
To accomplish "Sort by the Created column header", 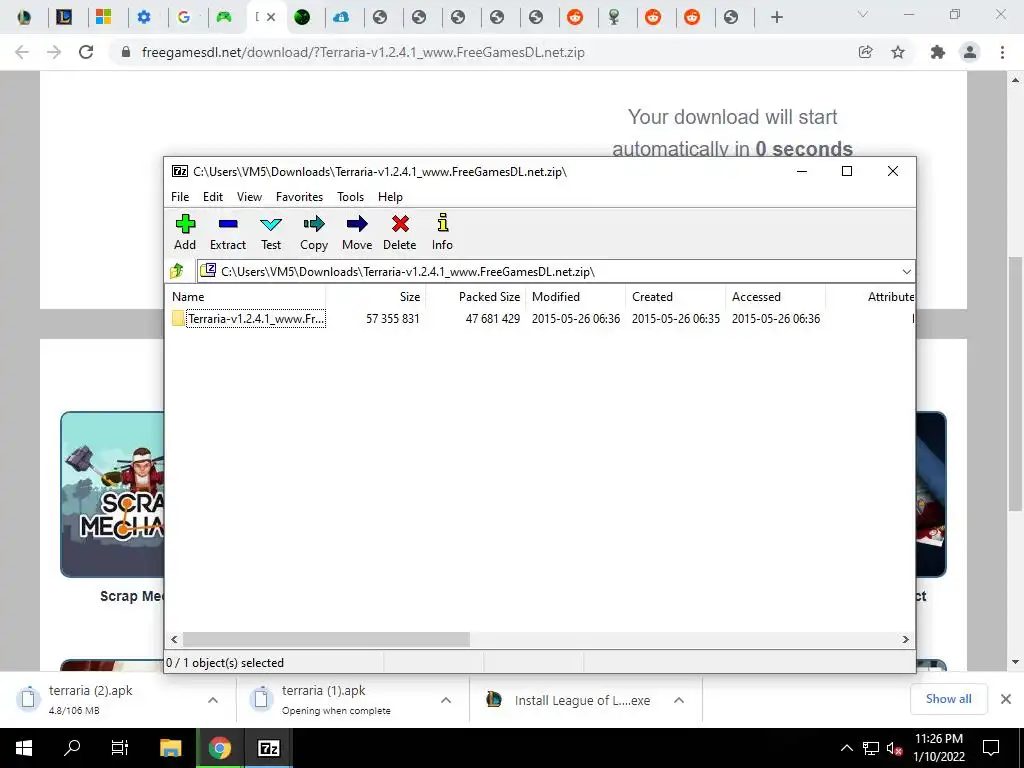I will (x=675, y=296).
